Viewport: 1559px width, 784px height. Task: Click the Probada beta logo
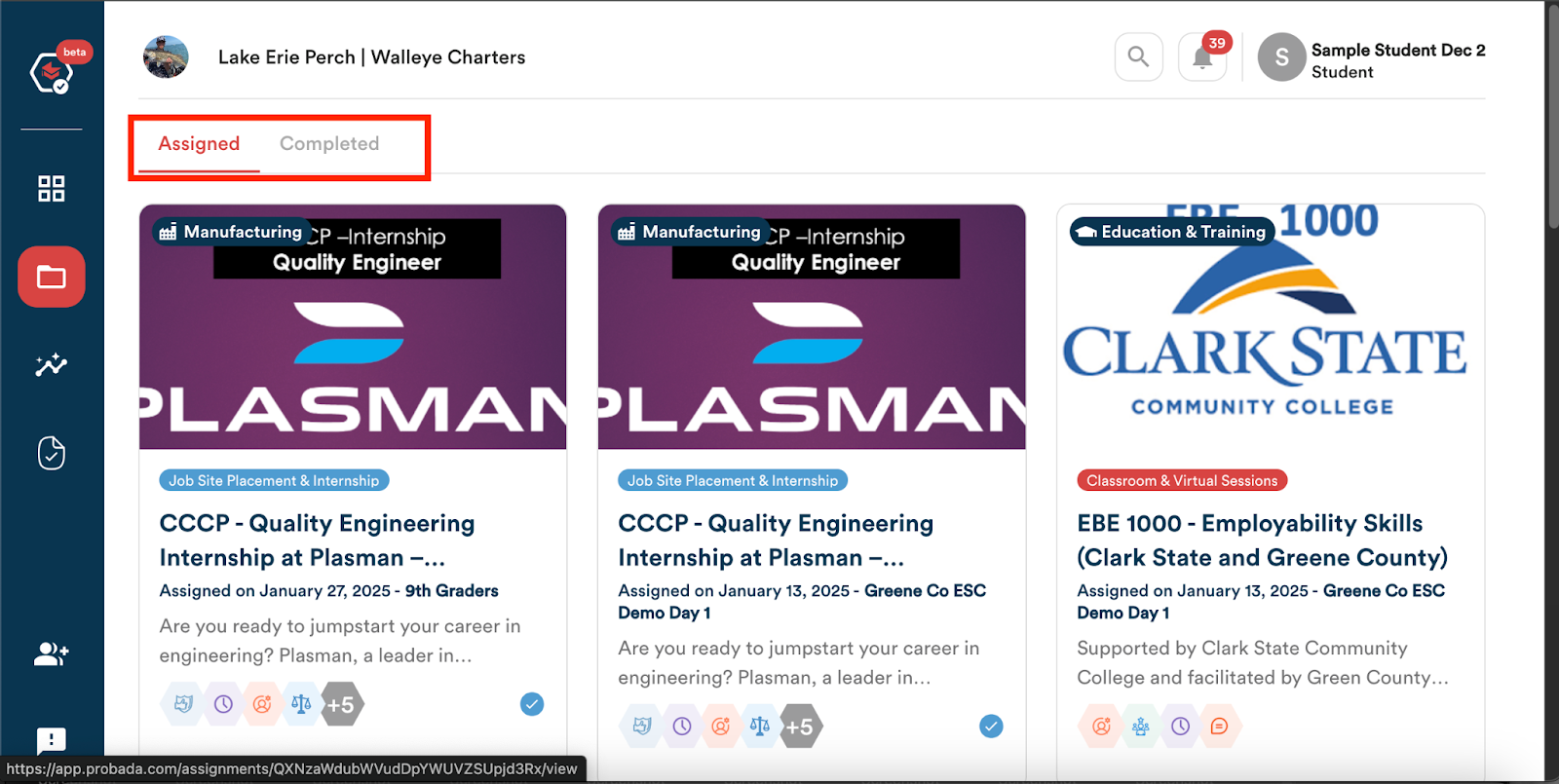coord(52,71)
